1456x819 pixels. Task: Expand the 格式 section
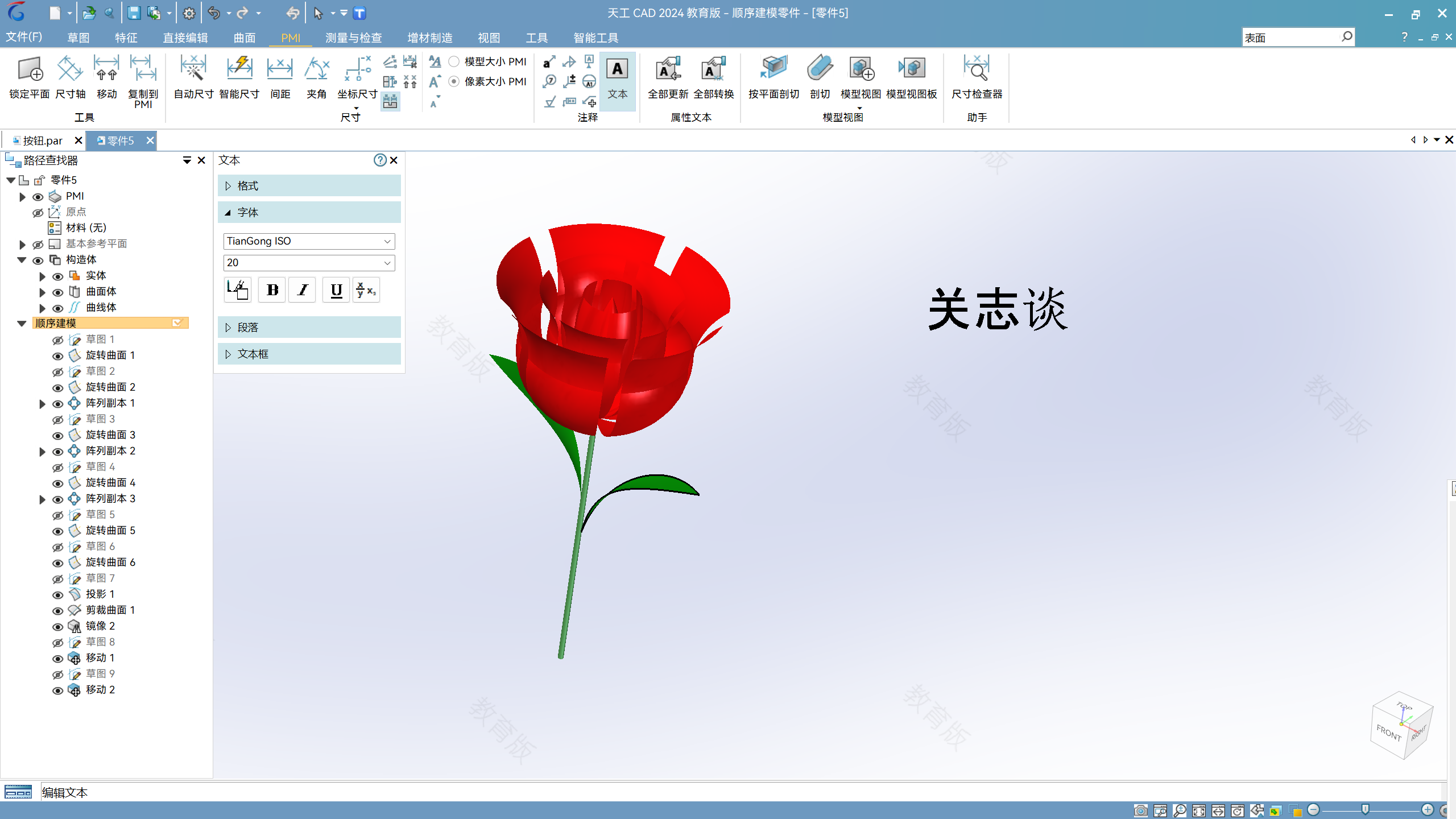click(x=309, y=186)
